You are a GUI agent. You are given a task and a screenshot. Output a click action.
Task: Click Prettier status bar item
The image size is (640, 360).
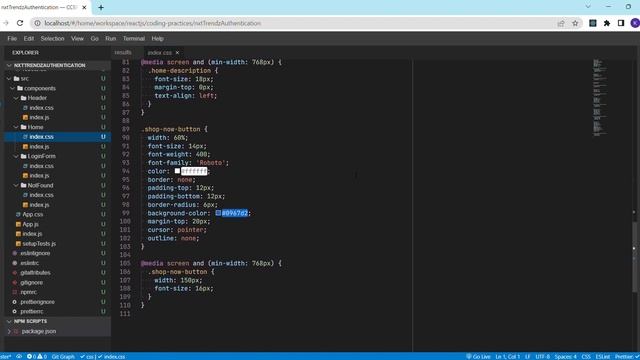tap(627, 357)
